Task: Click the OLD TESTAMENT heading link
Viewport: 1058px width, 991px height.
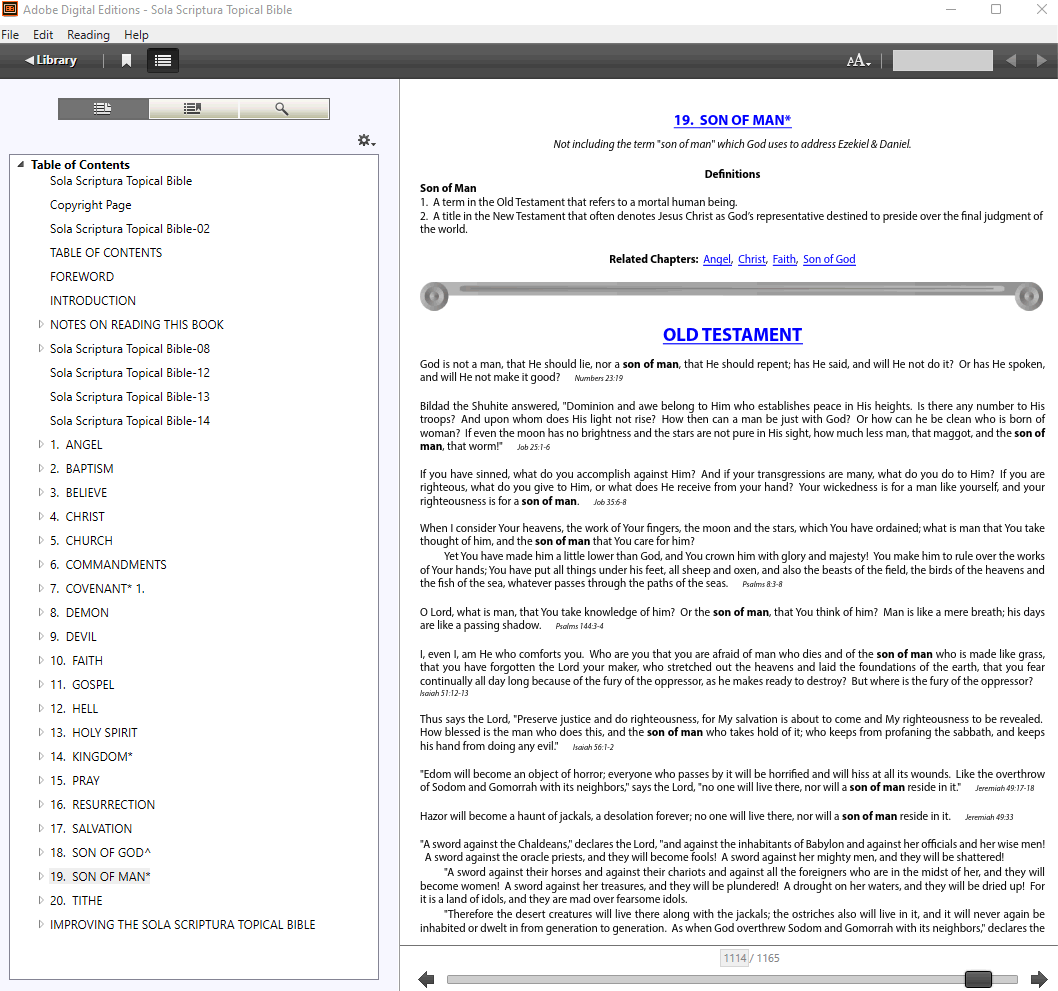Action: (732, 335)
